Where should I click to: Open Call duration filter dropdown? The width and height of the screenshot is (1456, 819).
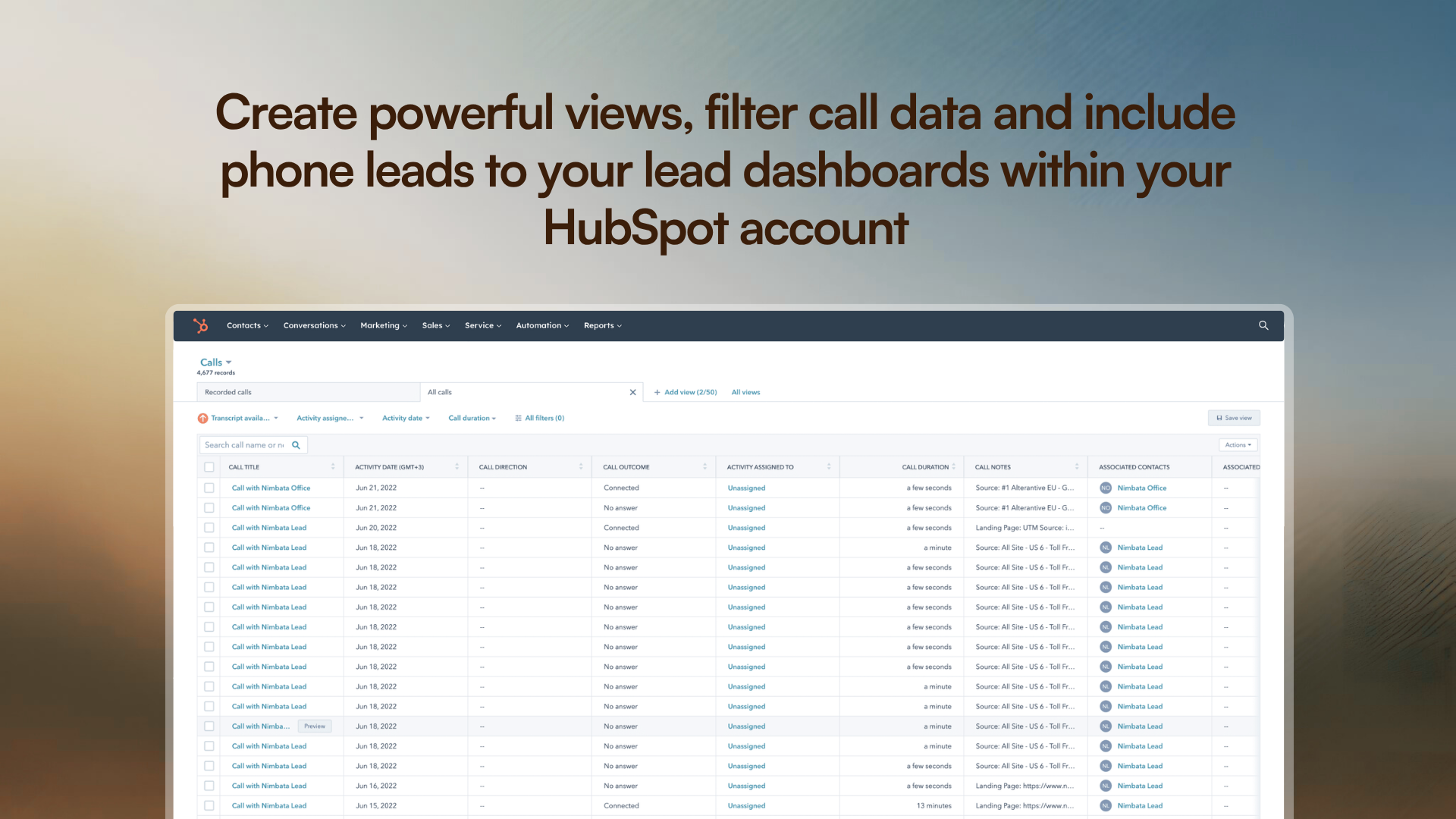tap(472, 418)
